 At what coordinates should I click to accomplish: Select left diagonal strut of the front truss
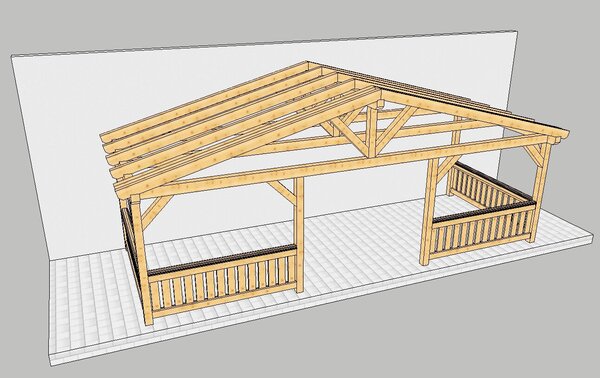click(x=350, y=134)
